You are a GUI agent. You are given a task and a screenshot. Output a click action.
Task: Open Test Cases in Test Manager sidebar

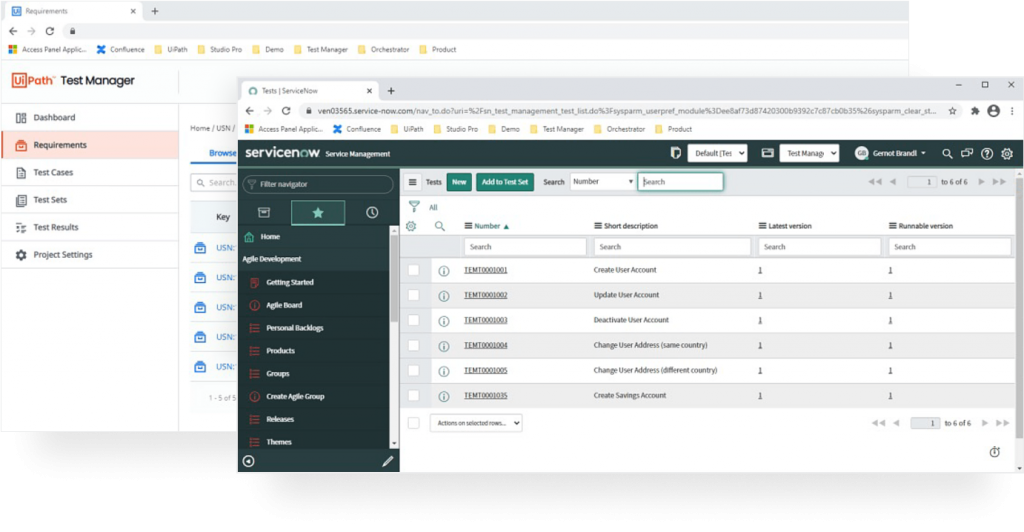pyautogui.click(x=53, y=172)
